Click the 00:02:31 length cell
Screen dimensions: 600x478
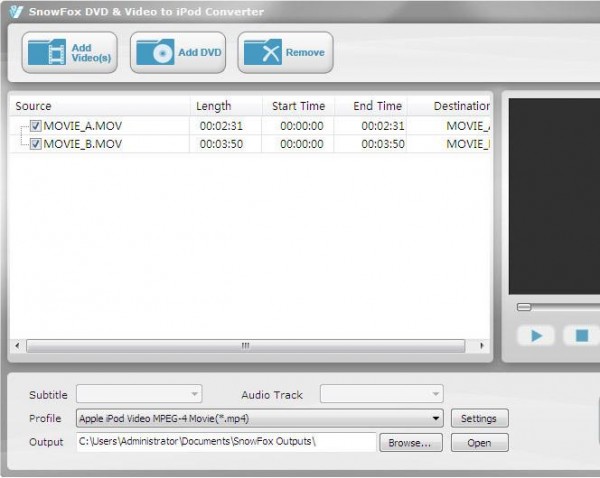[221, 126]
